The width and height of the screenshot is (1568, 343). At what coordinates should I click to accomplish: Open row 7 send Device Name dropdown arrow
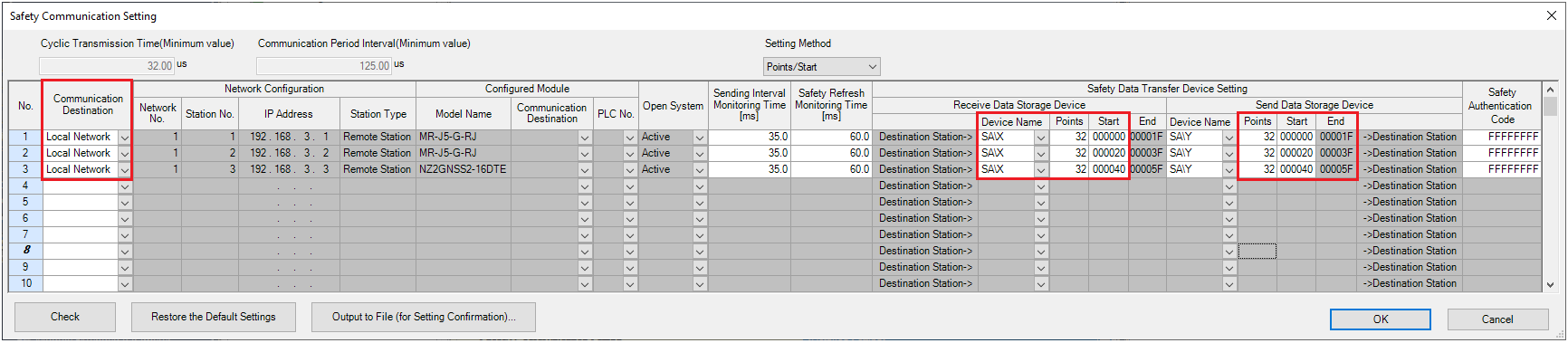(1229, 235)
